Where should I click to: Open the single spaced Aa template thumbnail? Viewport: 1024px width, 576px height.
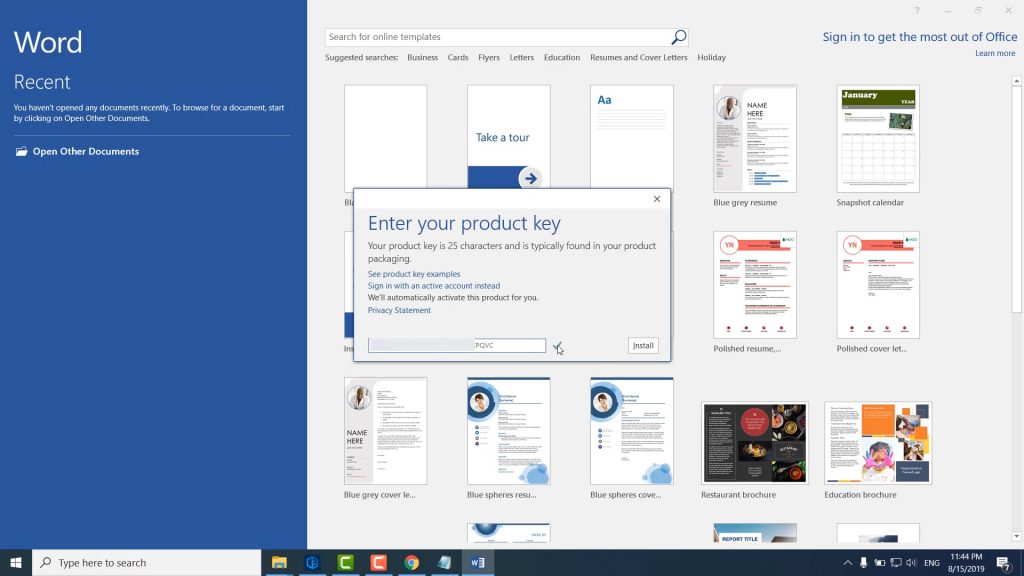(x=632, y=136)
